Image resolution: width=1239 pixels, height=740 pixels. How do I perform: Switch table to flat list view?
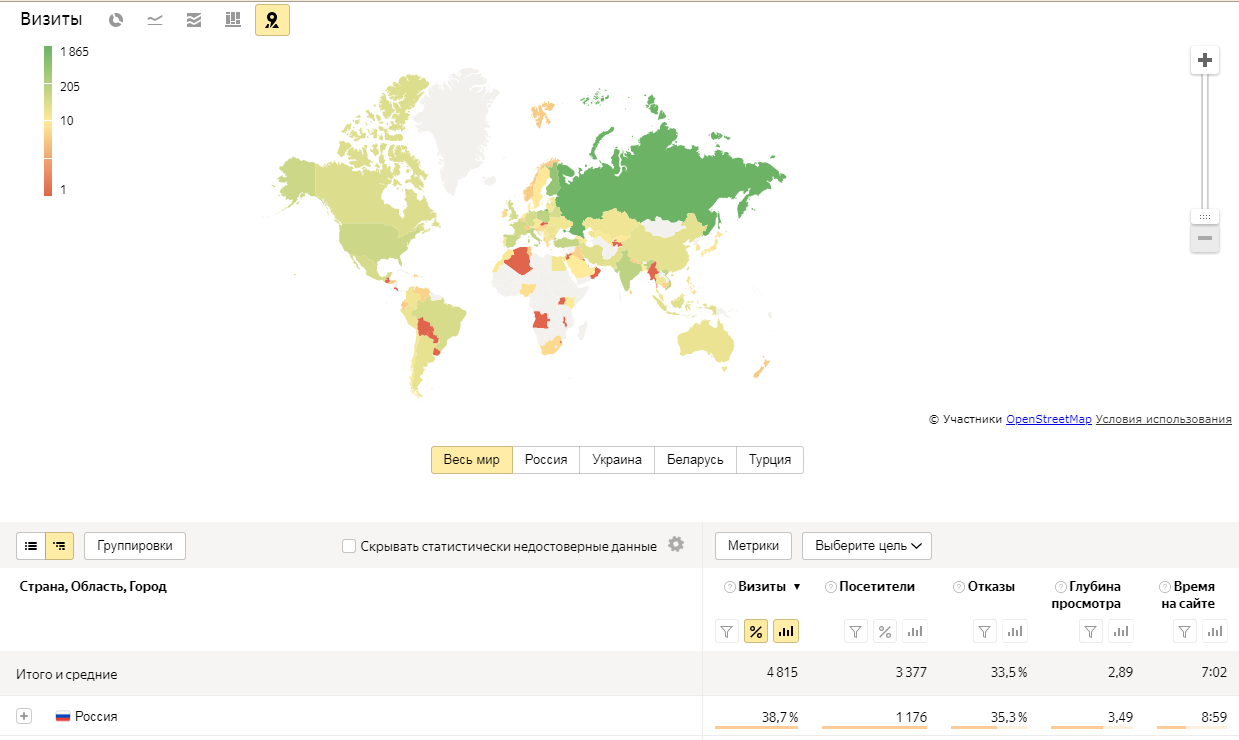(x=31, y=546)
